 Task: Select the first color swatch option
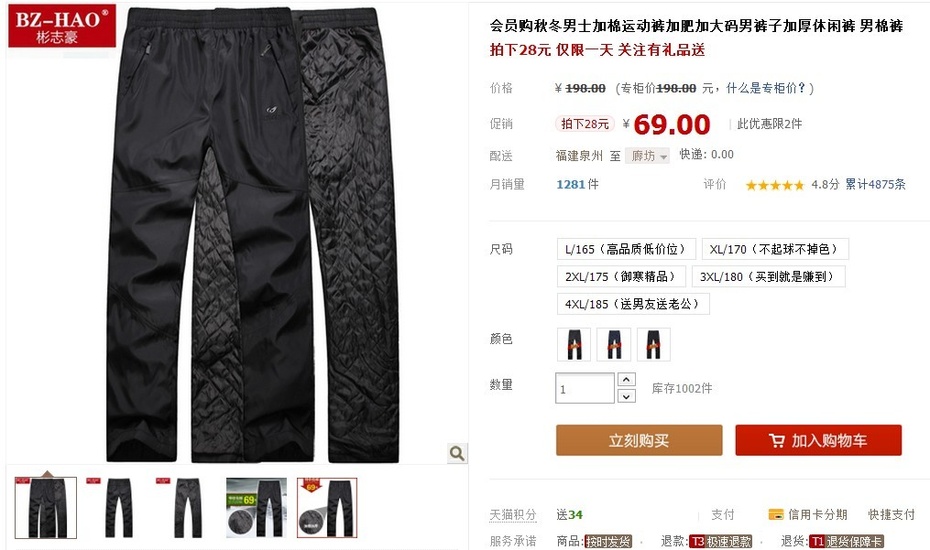(x=574, y=345)
